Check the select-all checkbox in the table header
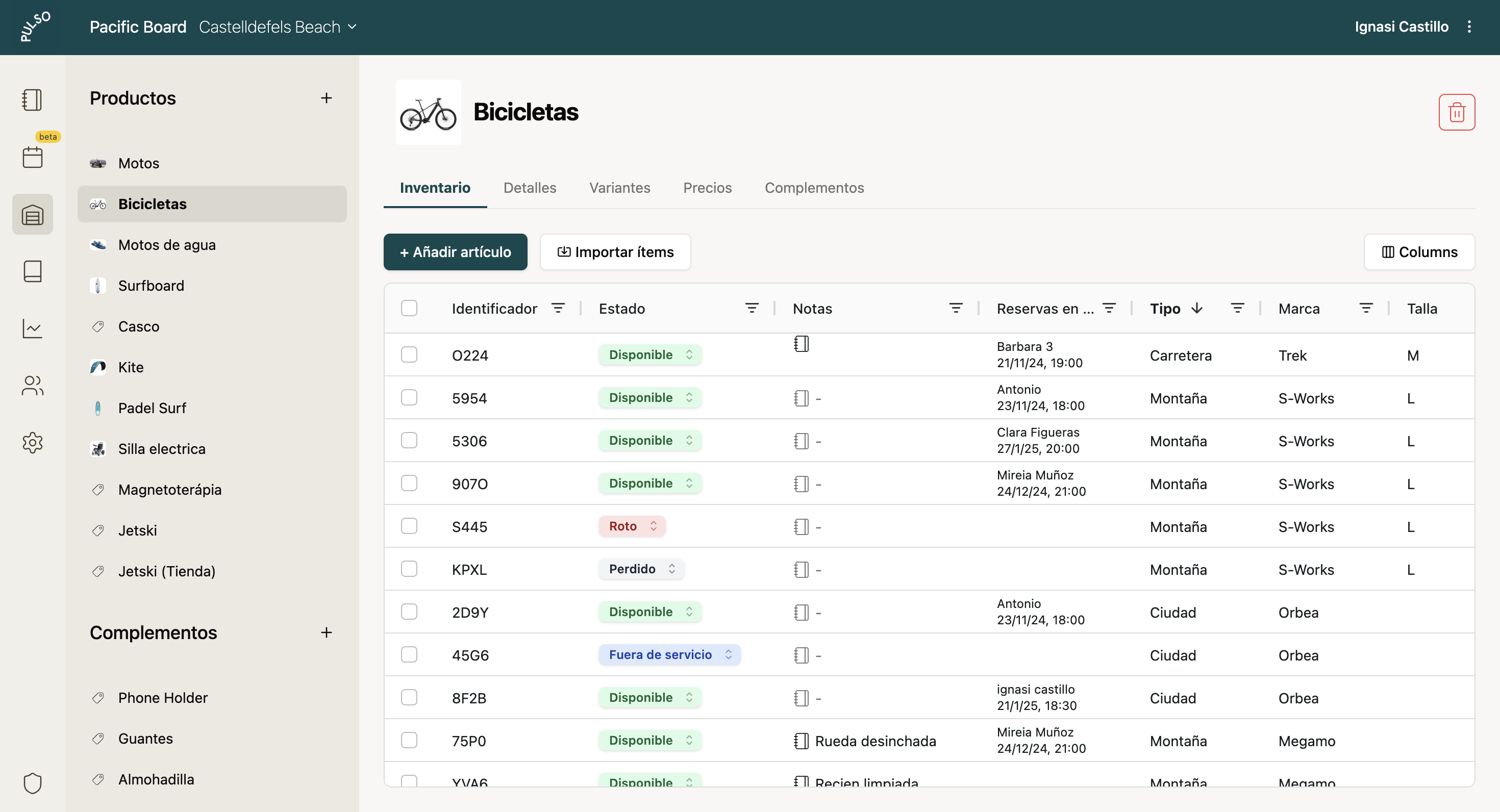Viewport: 1500px width, 812px height. coord(409,308)
